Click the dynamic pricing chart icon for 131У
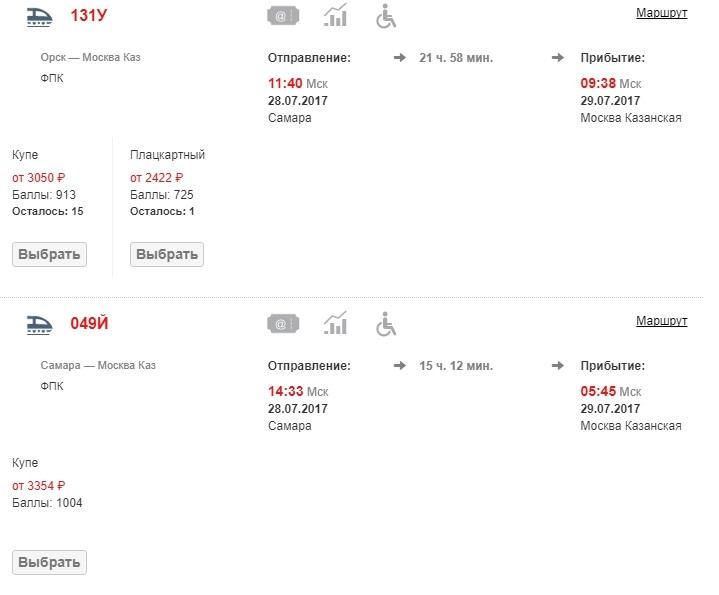The width and height of the screenshot is (719, 595). click(336, 15)
